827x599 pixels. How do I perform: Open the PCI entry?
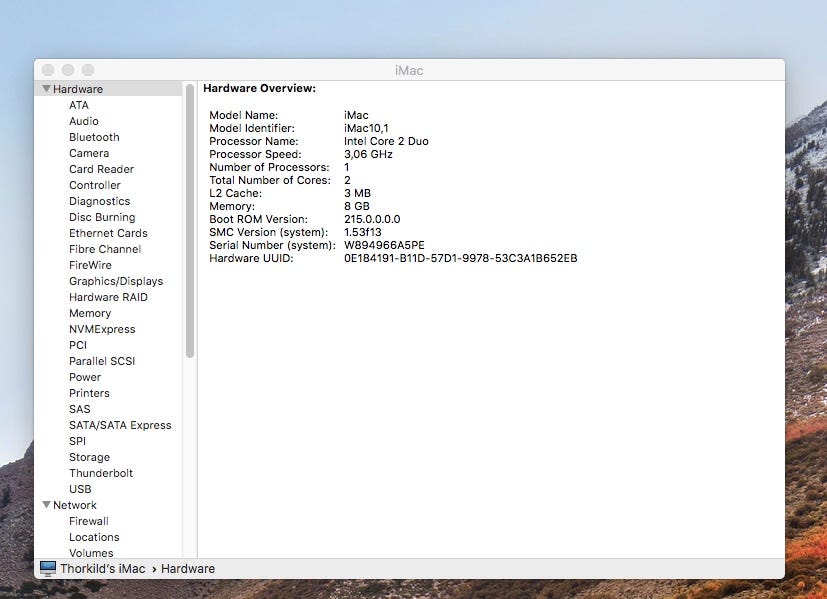pyautogui.click(x=78, y=345)
